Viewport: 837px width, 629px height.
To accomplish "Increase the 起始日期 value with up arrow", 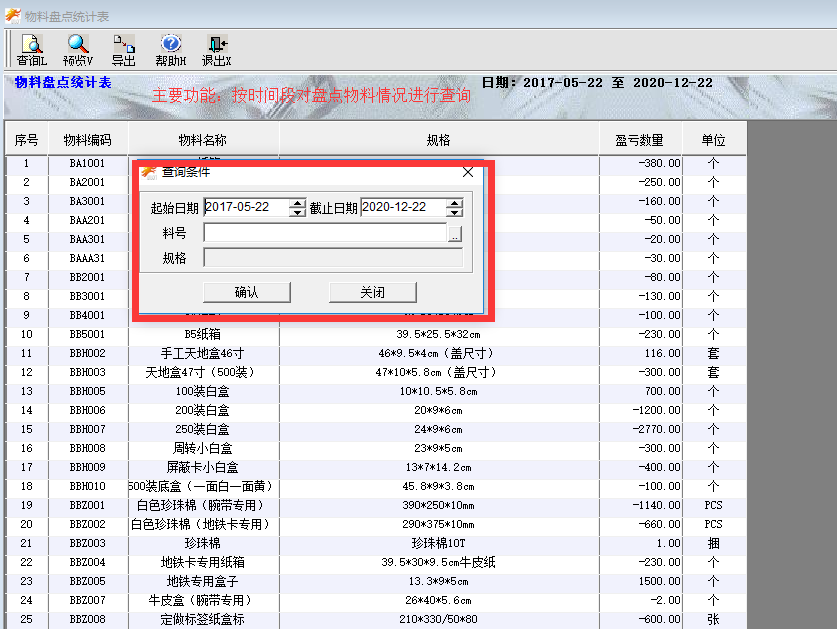I will (297, 203).
